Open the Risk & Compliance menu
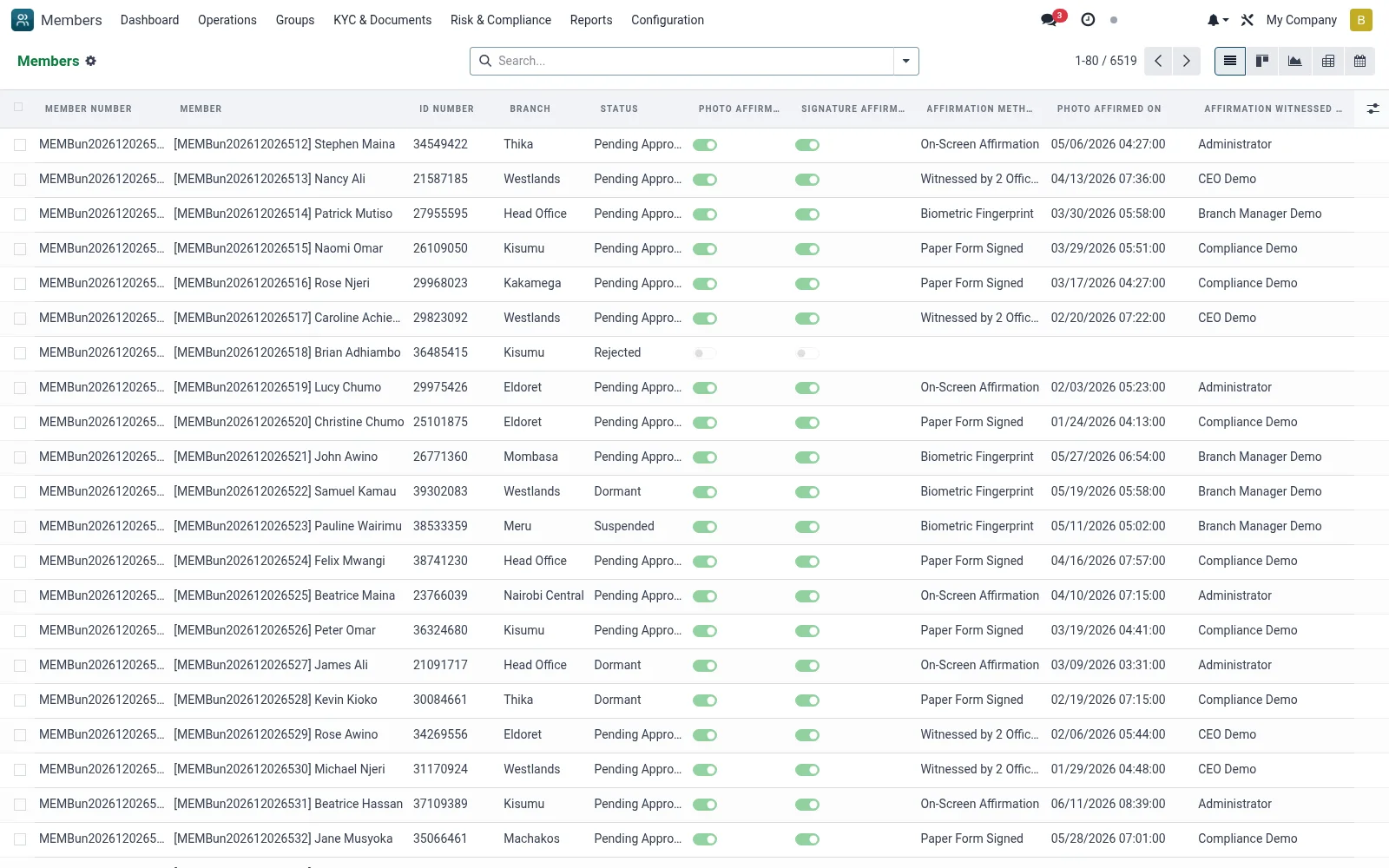 (501, 20)
